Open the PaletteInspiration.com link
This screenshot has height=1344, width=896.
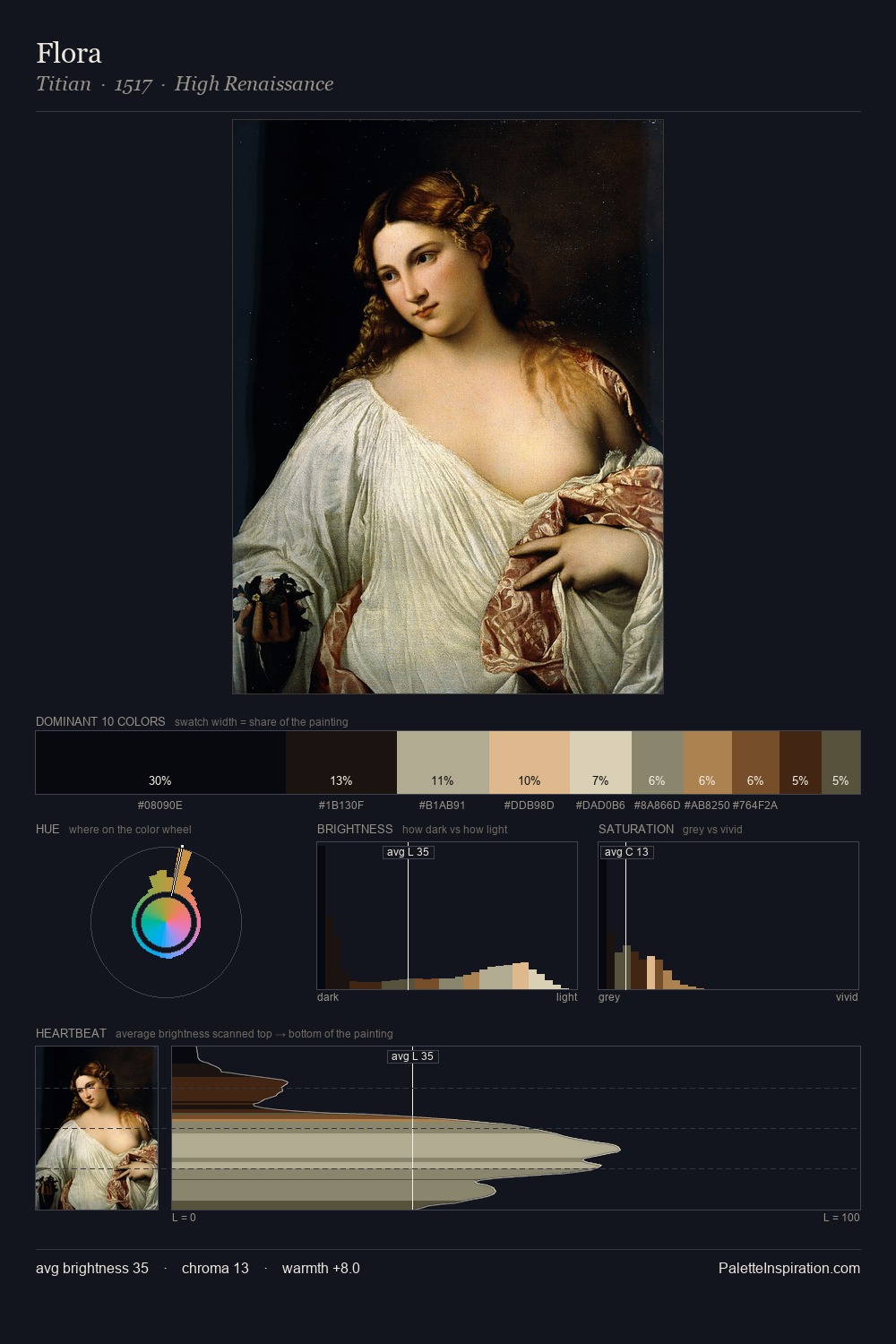pos(789,1268)
